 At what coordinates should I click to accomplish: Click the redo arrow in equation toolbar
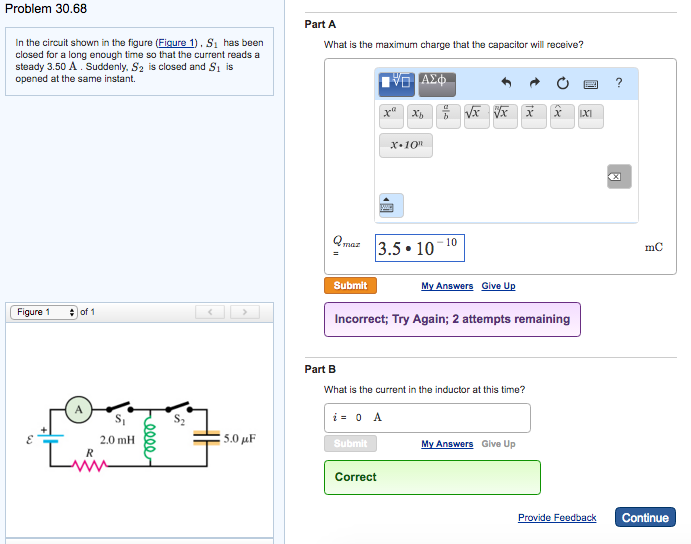[535, 82]
